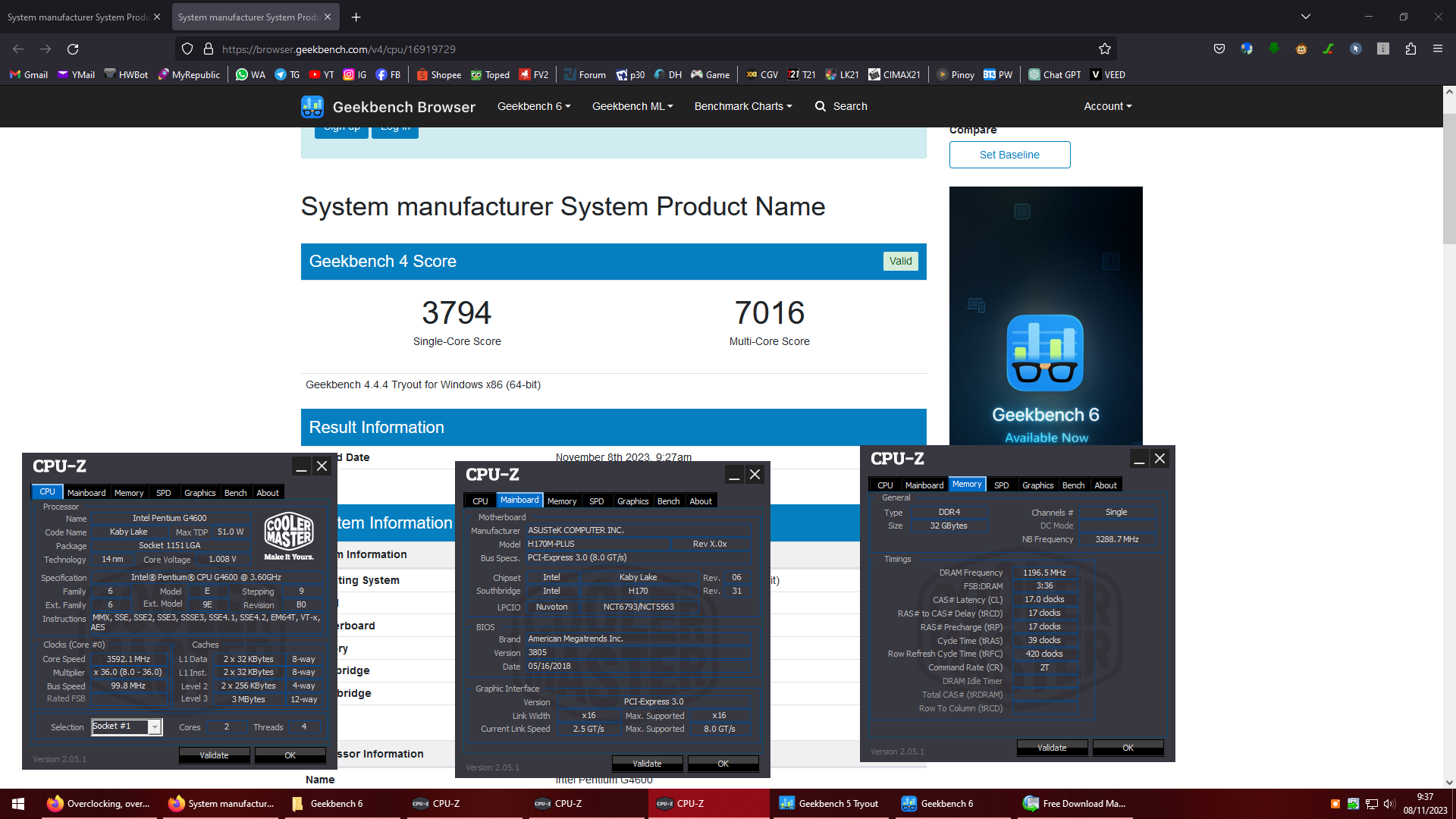Click OK in CPU-Z Memory window
The width and height of the screenshot is (1456, 819).
click(x=1128, y=748)
